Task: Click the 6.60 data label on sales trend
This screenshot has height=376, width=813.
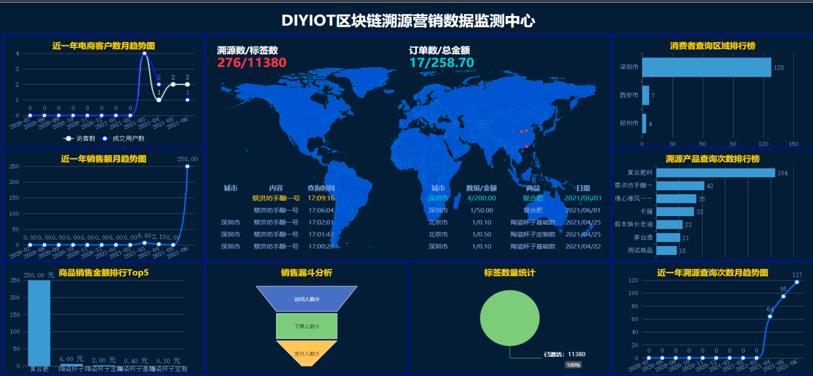Action: pyautogui.click(x=146, y=235)
